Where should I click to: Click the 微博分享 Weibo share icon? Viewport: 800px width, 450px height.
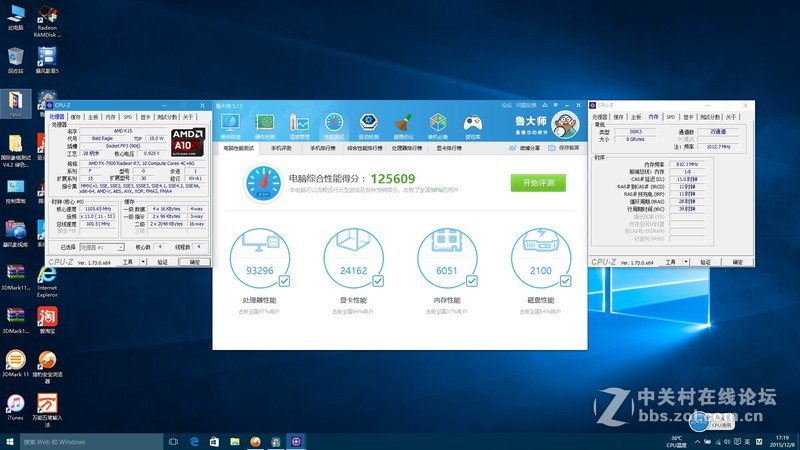coord(512,148)
